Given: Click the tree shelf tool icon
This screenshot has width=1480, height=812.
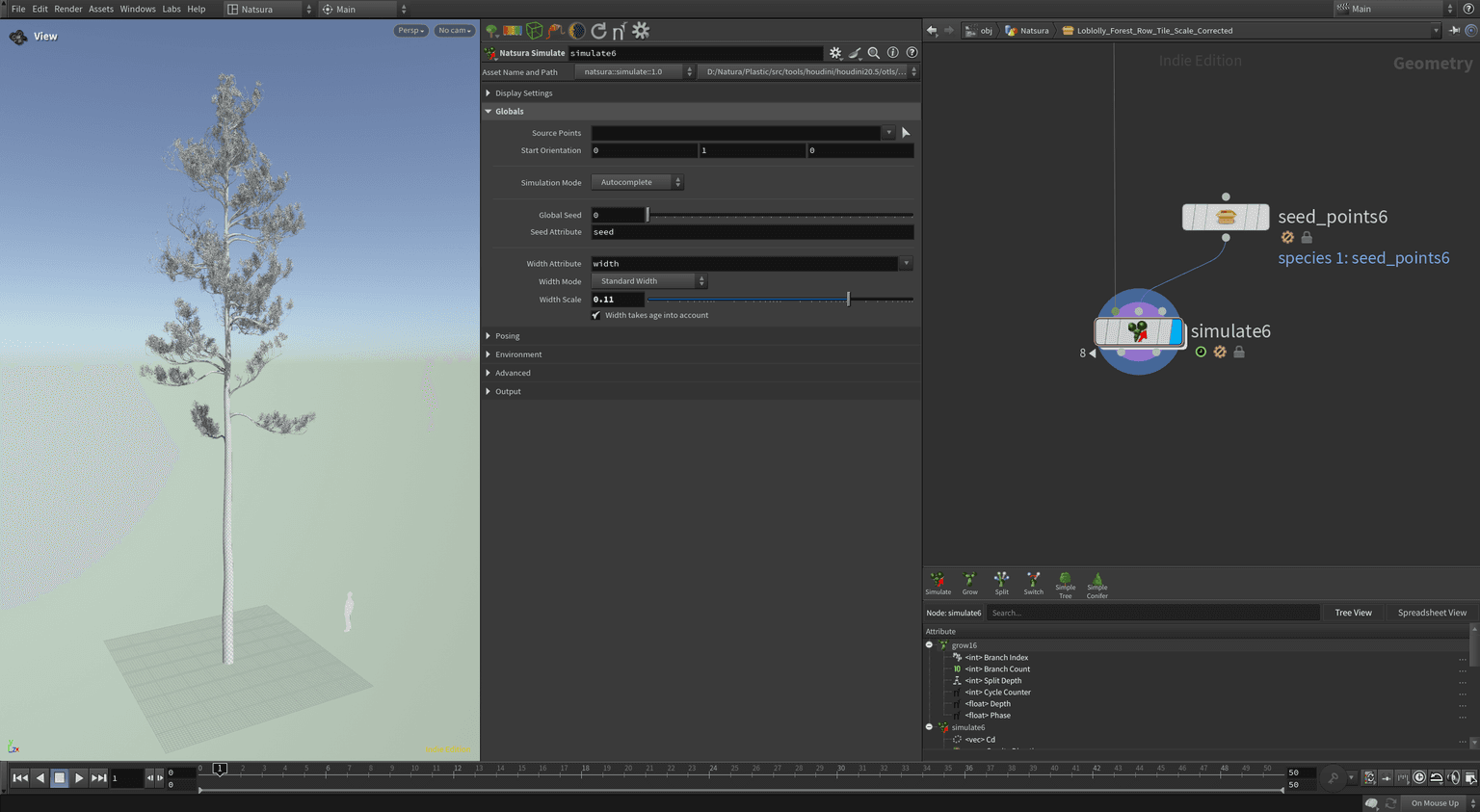Looking at the screenshot, I should (x=491, y=31).
